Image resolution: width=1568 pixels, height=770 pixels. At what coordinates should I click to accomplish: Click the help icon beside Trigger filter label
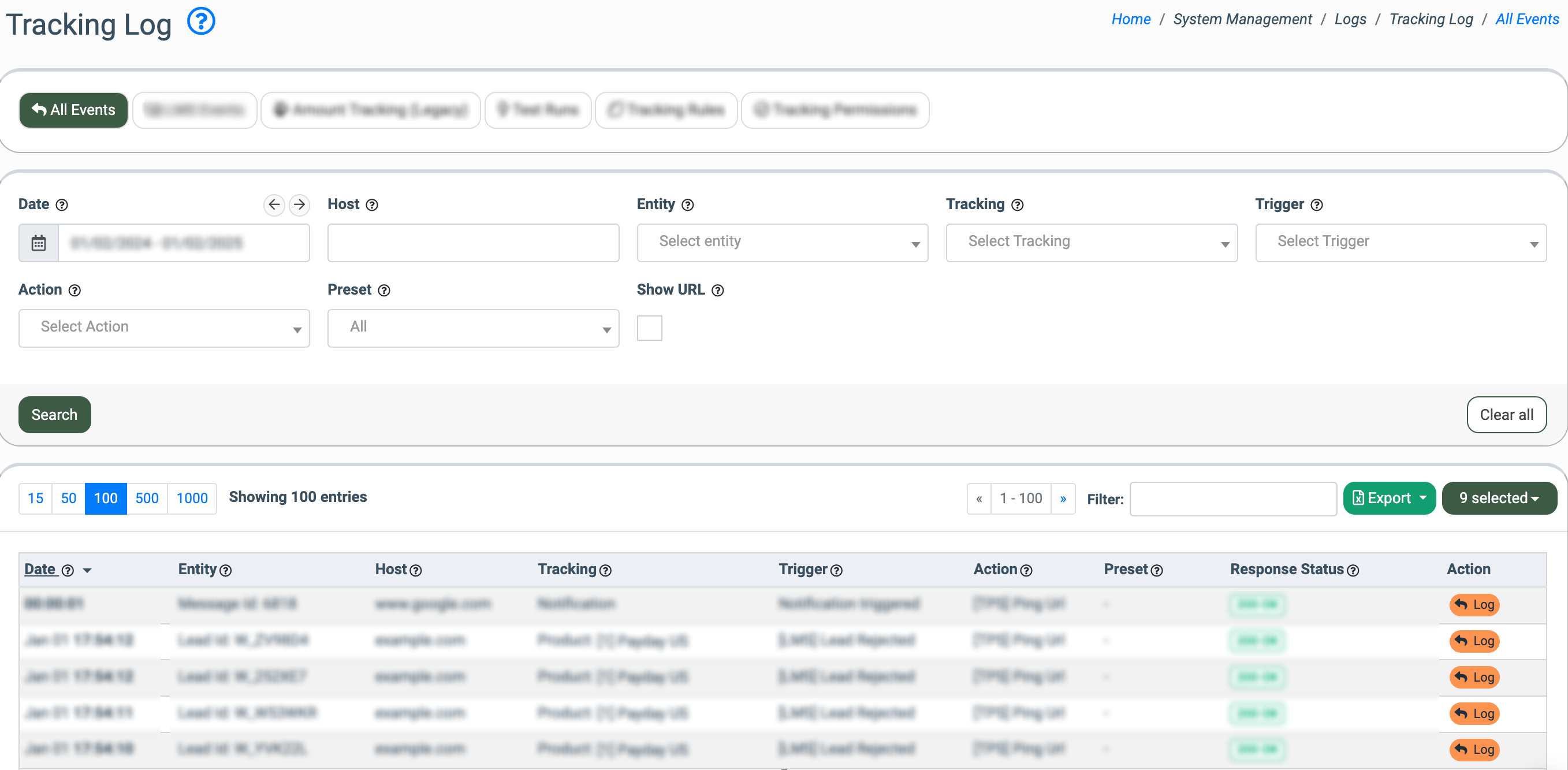coord(1317,205)
